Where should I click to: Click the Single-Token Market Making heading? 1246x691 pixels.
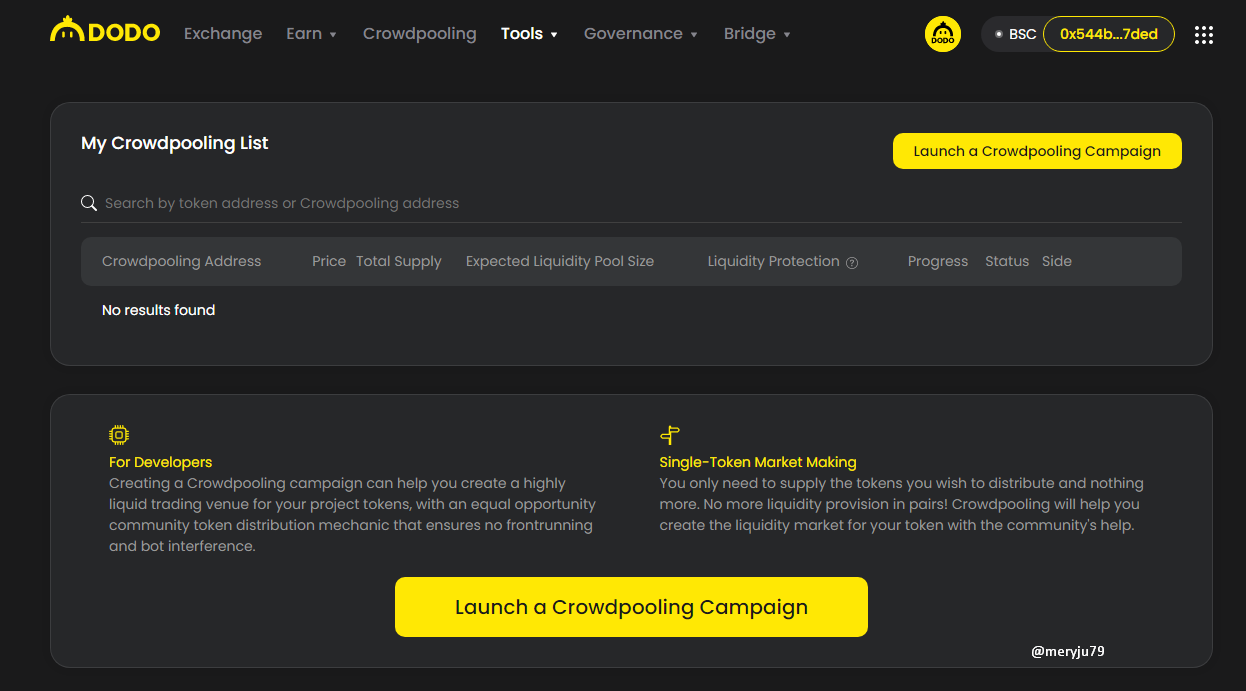758,462
